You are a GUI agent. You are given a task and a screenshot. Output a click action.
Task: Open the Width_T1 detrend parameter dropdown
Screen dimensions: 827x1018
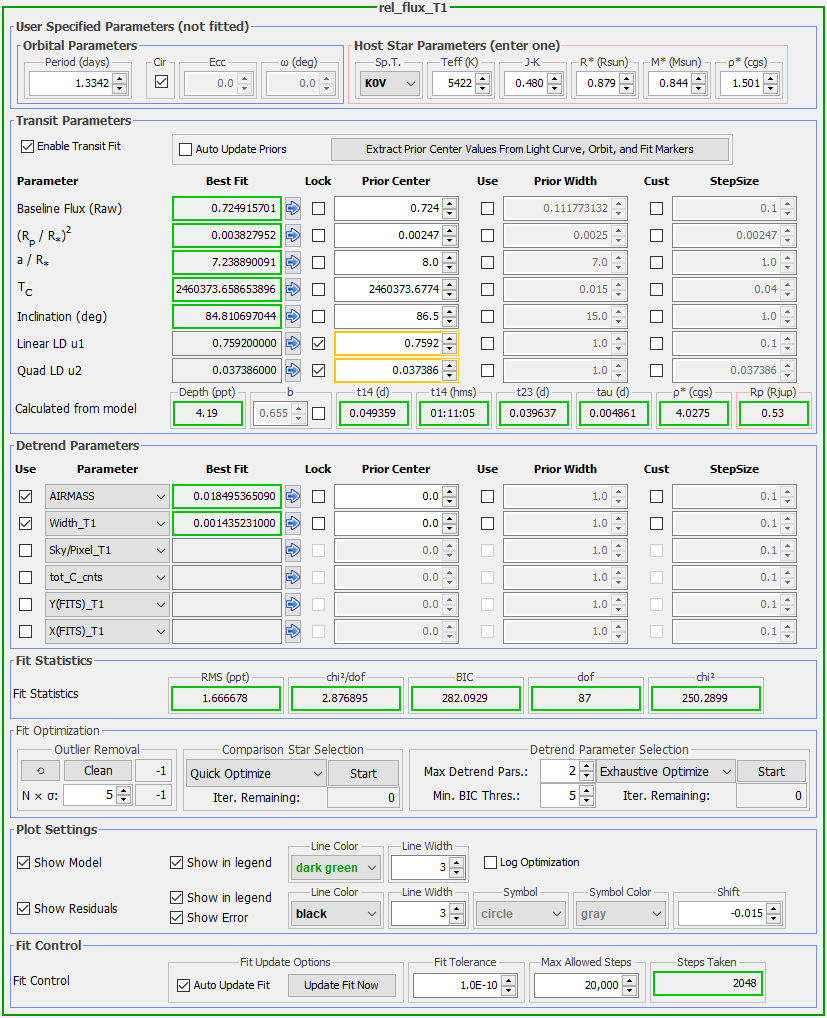pyautogui.click(x=107, y=523)
